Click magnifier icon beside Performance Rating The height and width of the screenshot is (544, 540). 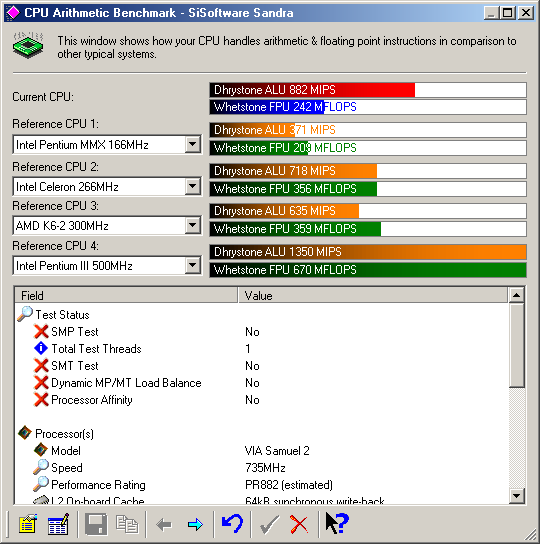coord(41,484)
